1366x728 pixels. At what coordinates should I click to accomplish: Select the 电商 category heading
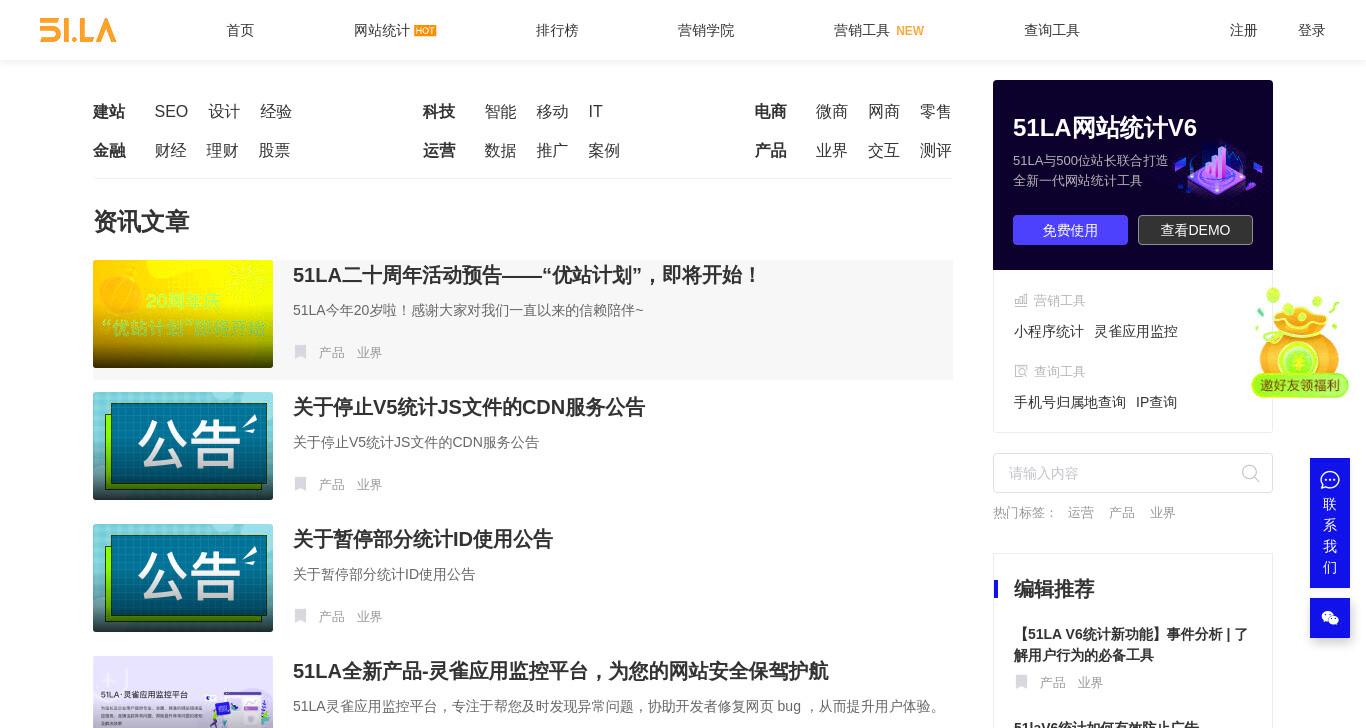[771, 112]
